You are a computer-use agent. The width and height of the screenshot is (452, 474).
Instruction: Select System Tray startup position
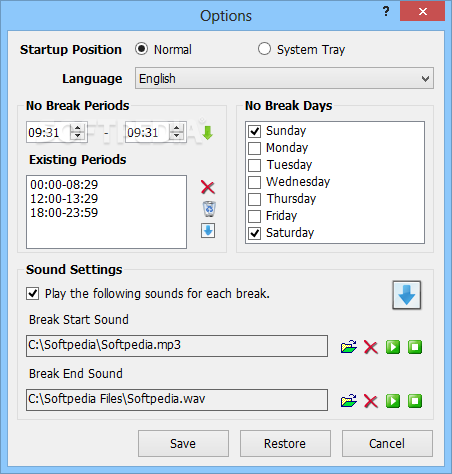(264, 49)
